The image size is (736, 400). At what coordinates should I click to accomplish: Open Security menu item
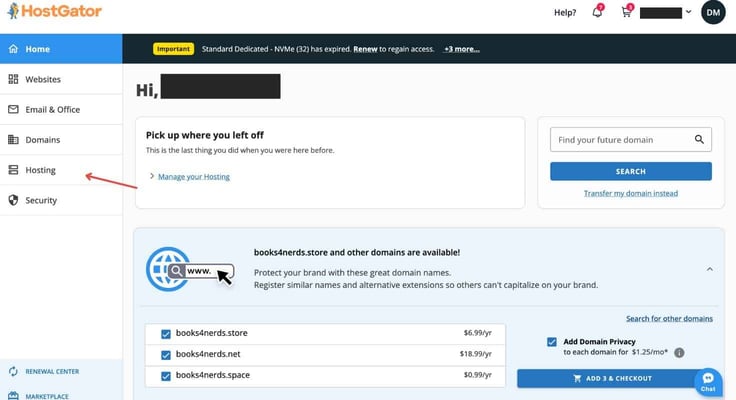(61, 200)
